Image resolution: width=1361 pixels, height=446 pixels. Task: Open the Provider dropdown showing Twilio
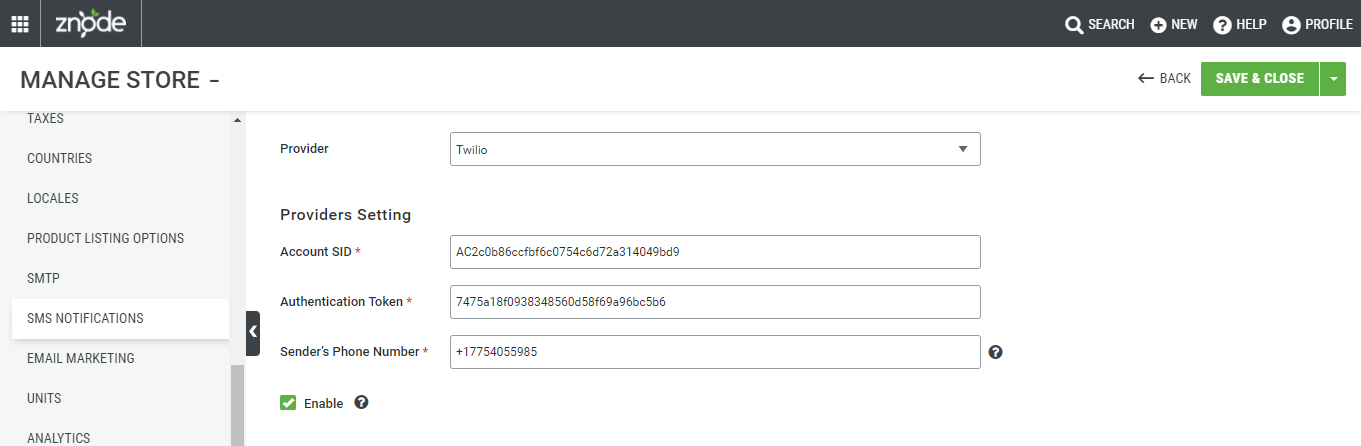[715, 149]
